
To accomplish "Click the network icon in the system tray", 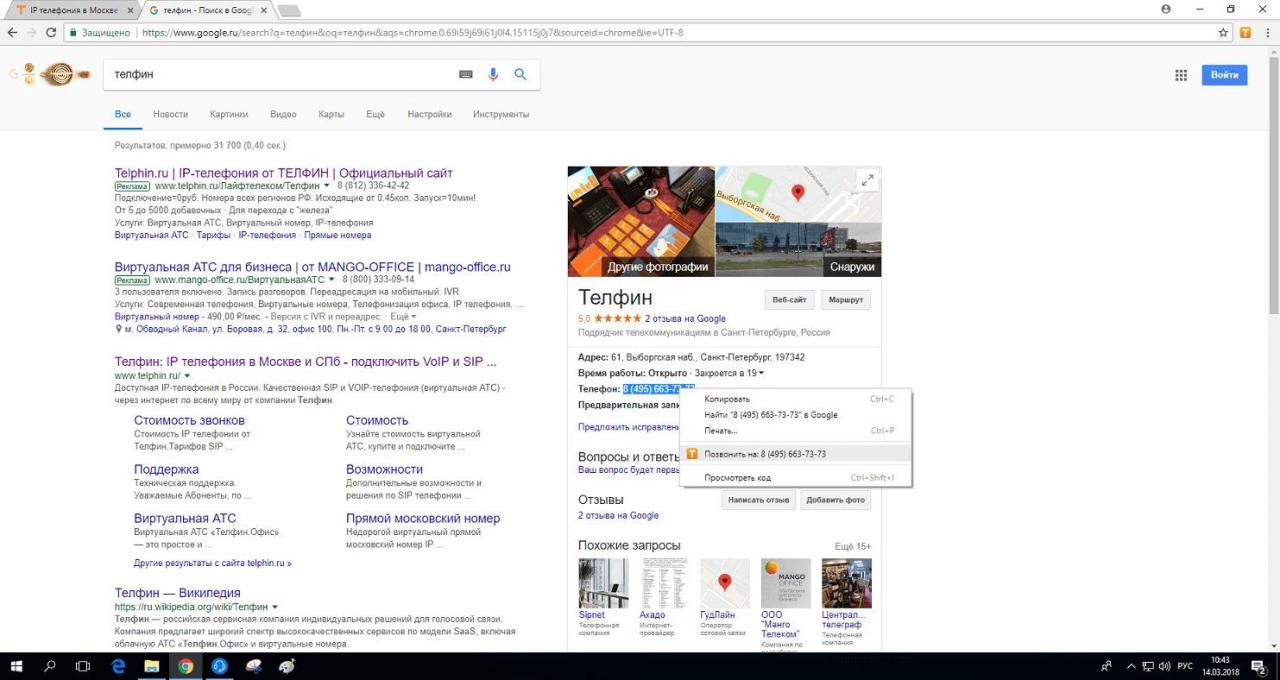I will pyautogui.click(x=1148, y=666).
